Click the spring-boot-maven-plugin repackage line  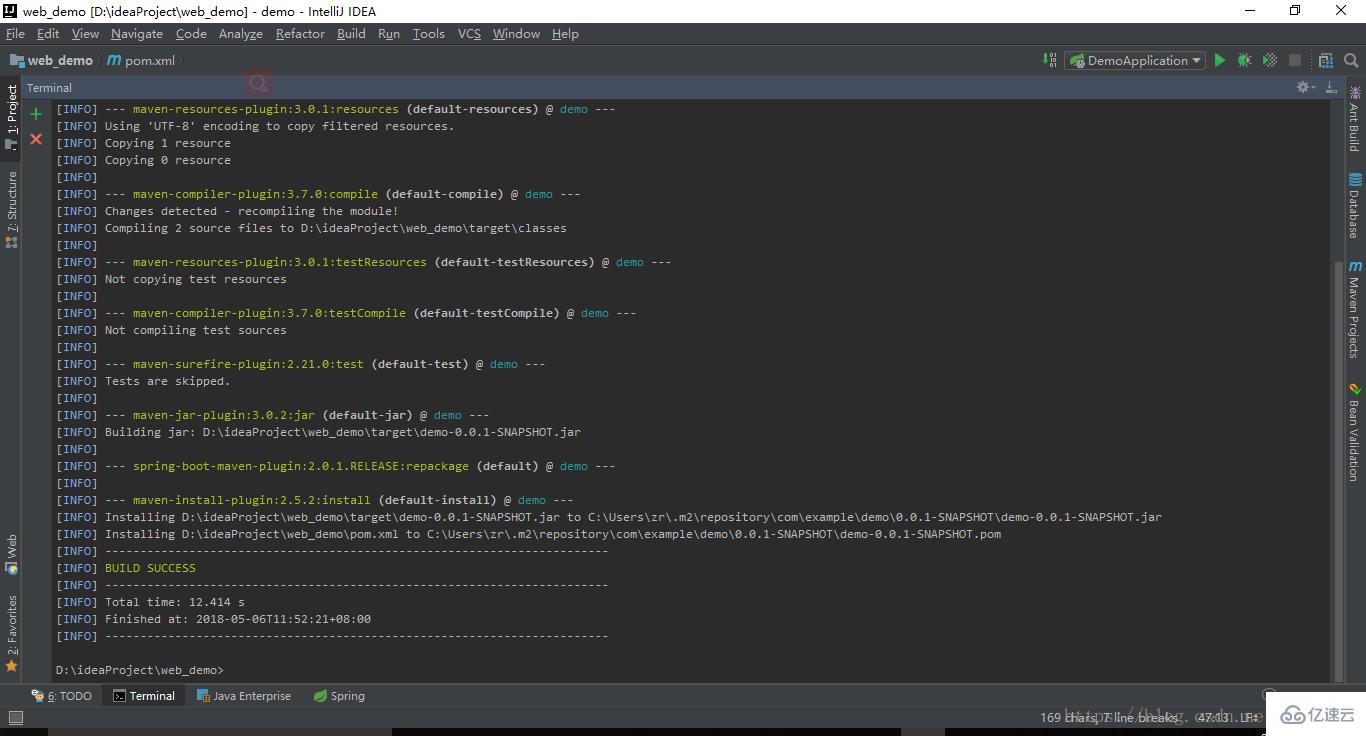(x=336, y=466)
